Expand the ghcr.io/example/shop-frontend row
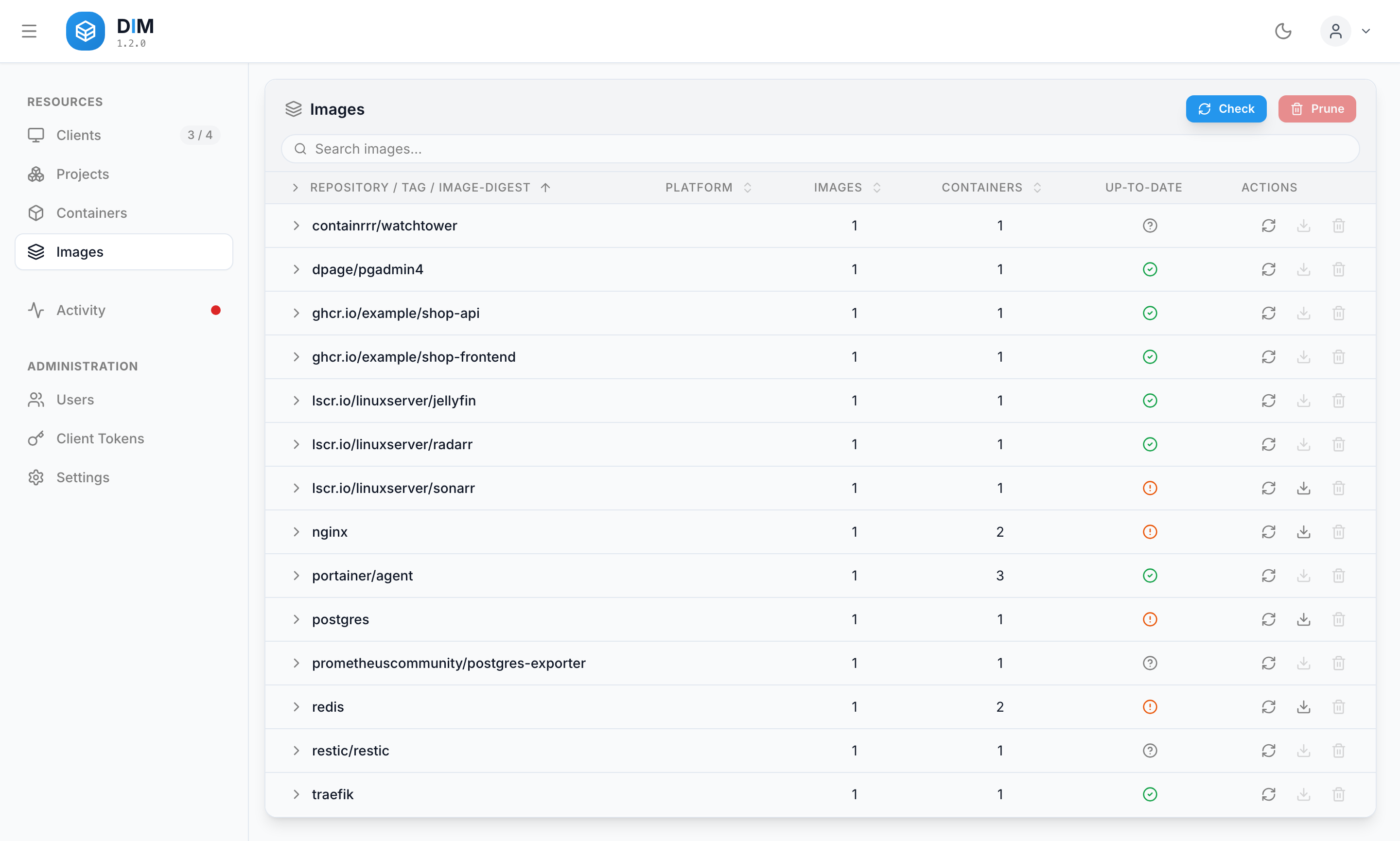Screen dimensions: 1400x841 pyautogui.click(x=296, y=356)
